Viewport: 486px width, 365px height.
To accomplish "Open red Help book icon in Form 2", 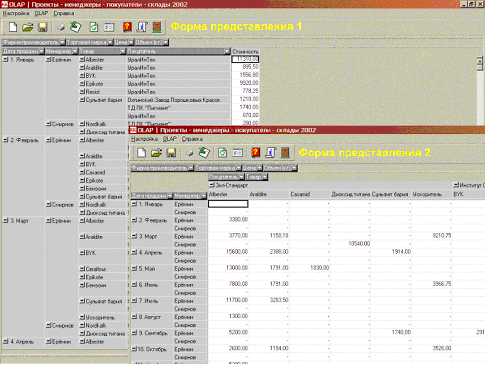I will pyautogui.click(x=256, y=153).
